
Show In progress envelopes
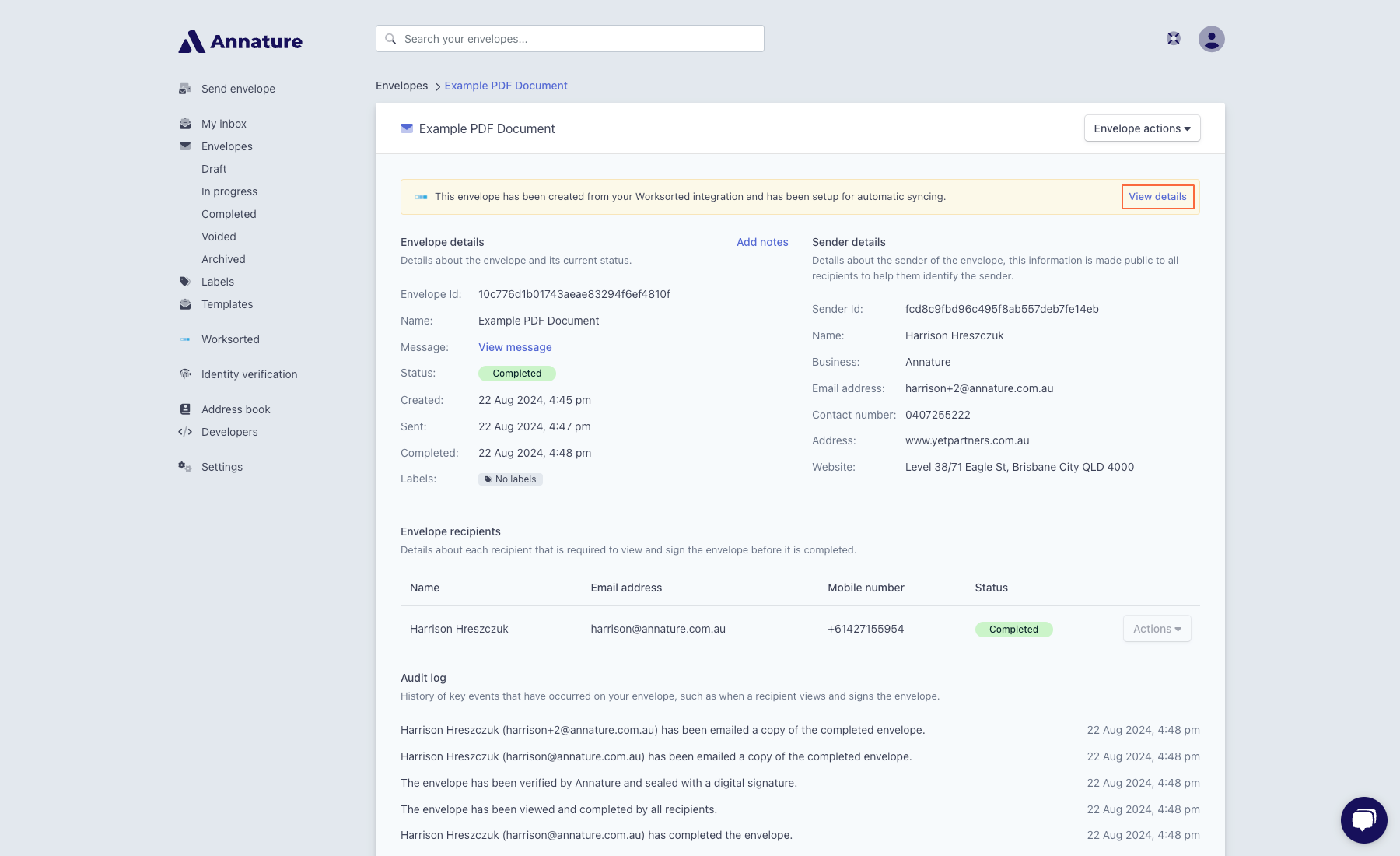pyautogui.click(x=229, y=191)
